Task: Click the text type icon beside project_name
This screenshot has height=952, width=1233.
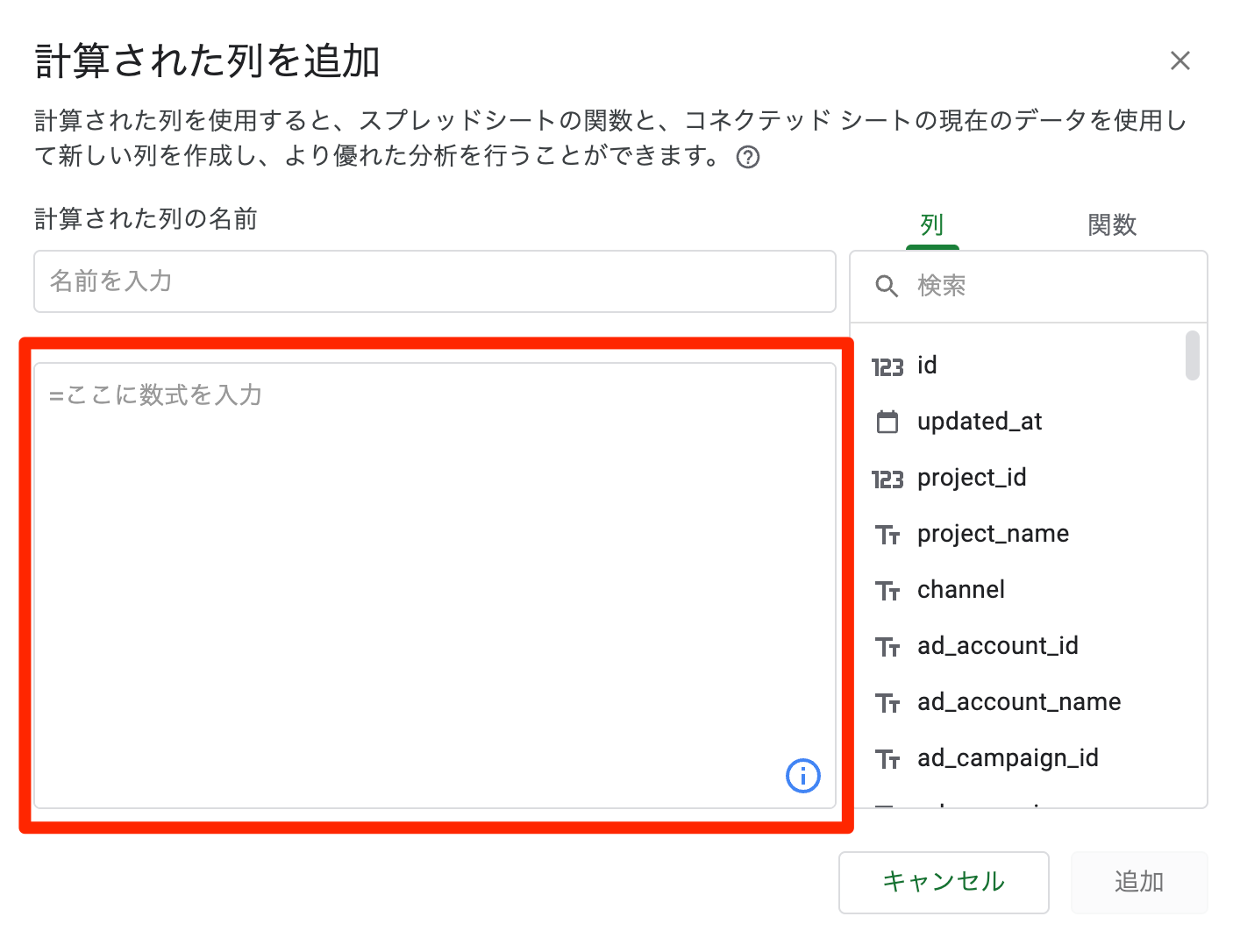Action: tap(887, 535)
